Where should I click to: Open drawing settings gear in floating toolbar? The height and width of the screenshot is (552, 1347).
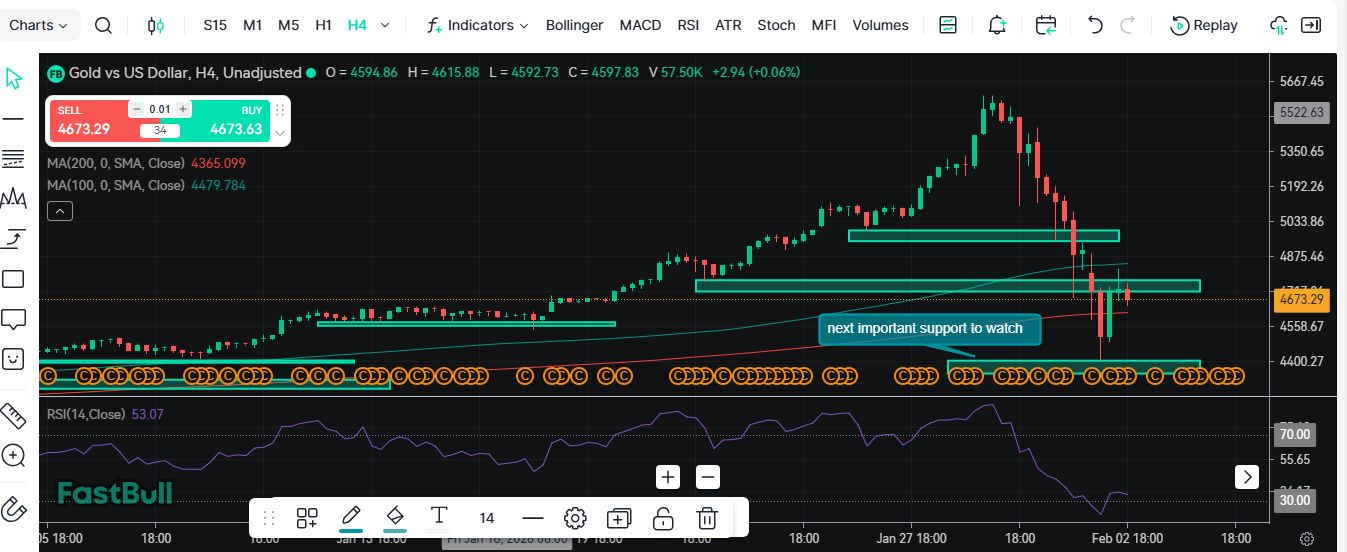[x=575, y=518]
